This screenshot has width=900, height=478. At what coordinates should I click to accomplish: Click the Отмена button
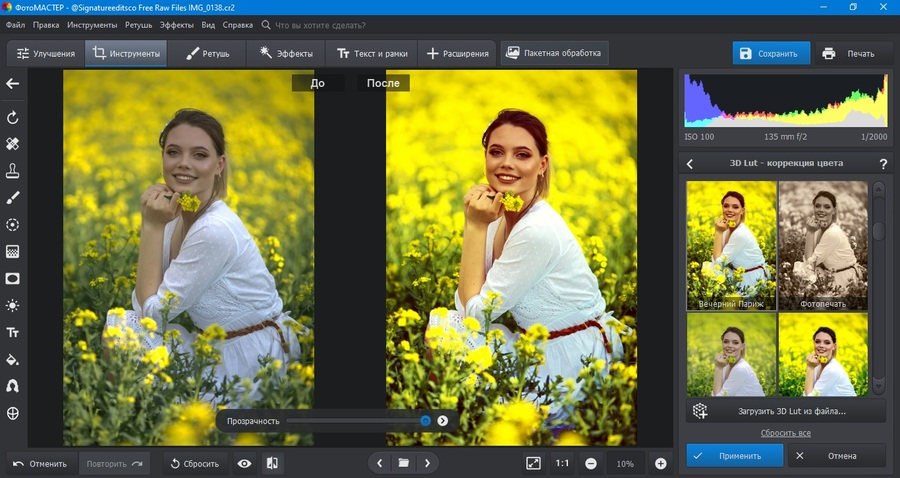pos(836,456)
